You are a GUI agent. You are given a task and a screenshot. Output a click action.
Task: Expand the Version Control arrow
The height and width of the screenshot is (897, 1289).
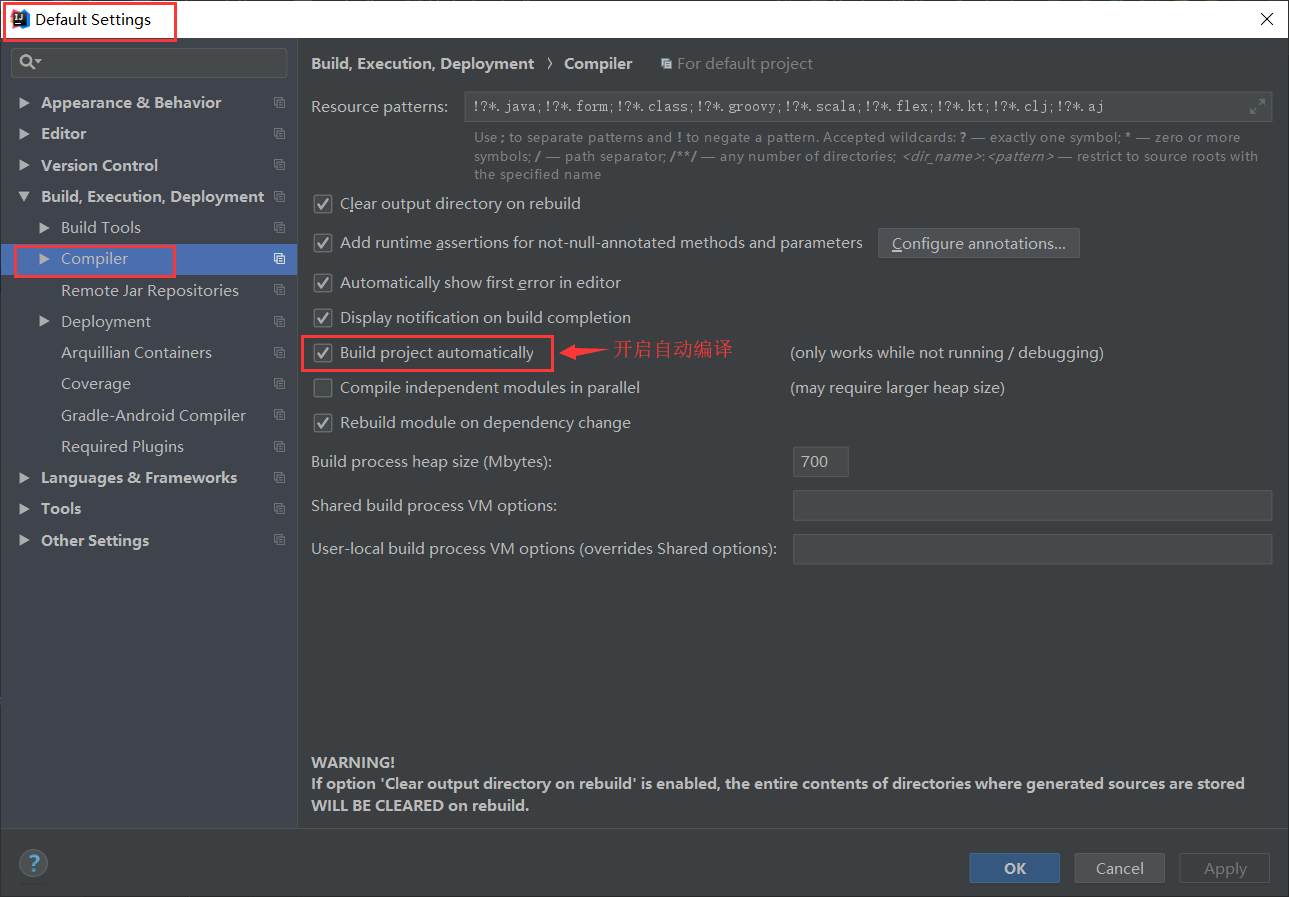point(25,165)
